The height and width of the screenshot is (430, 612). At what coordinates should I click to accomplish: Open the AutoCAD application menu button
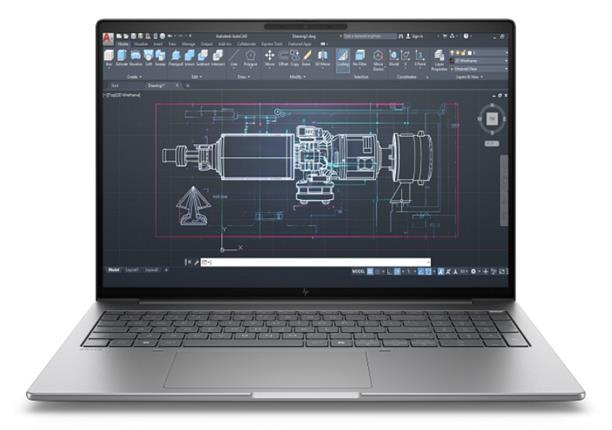point(108,38)
